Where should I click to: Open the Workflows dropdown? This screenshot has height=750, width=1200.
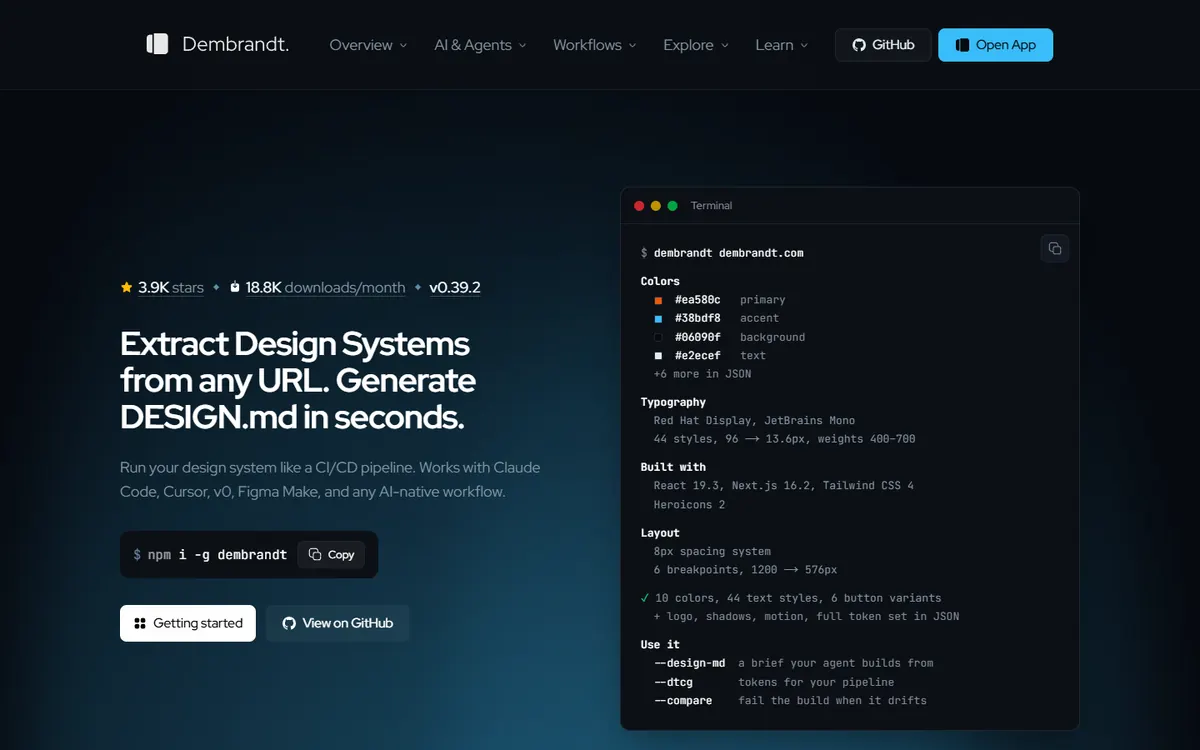[x=595, y=45]
